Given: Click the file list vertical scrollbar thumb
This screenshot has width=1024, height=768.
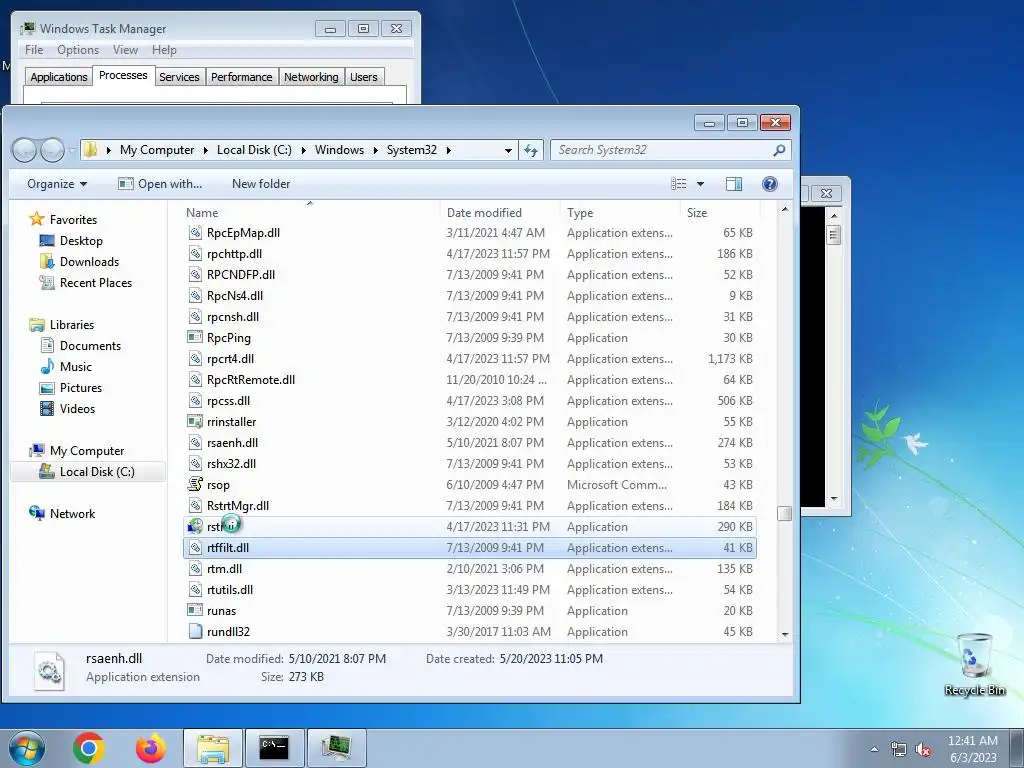Looking at the screenshot, I should pyautogui.click(x=784, y=513).
